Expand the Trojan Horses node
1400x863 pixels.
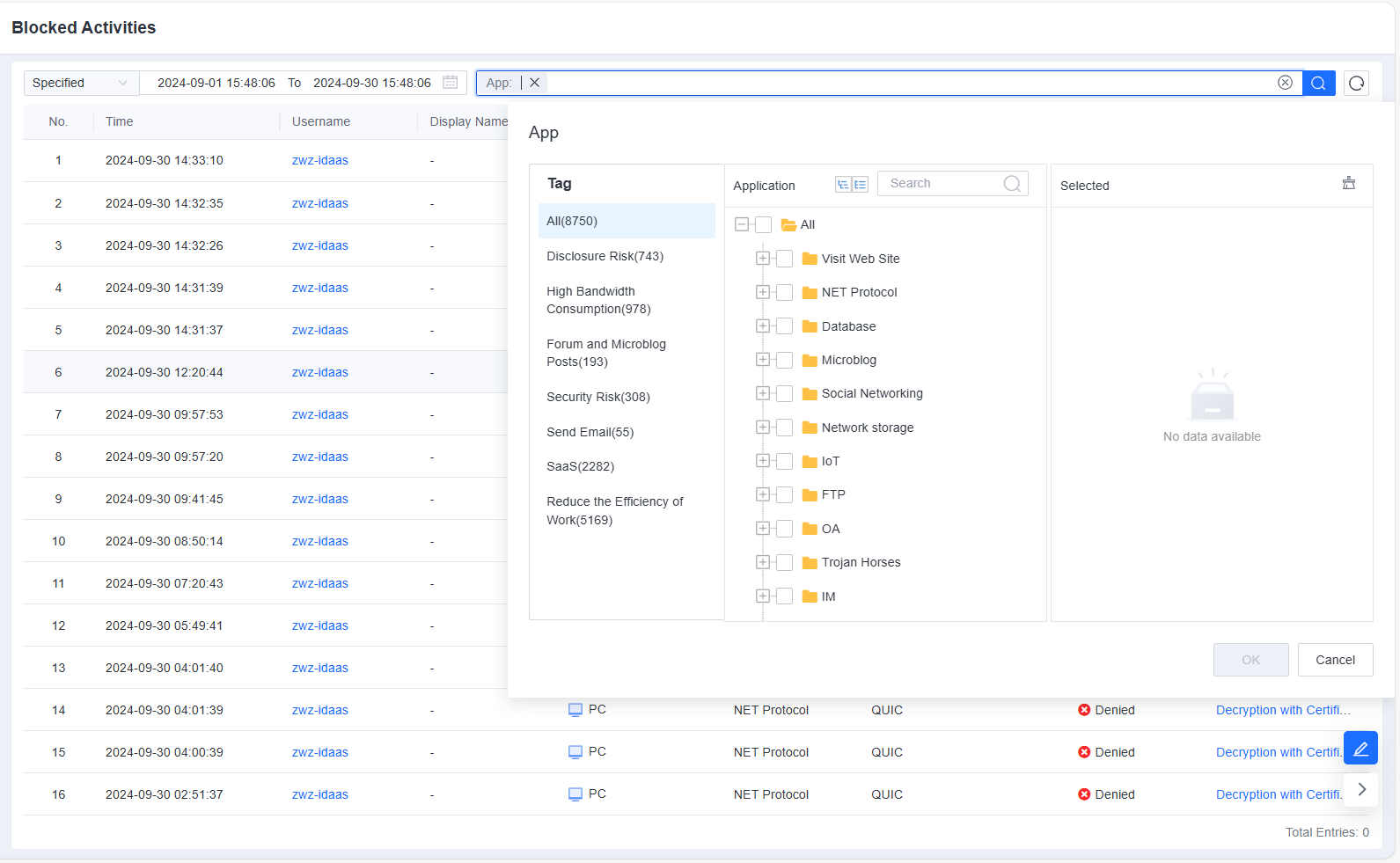(763, 562)
